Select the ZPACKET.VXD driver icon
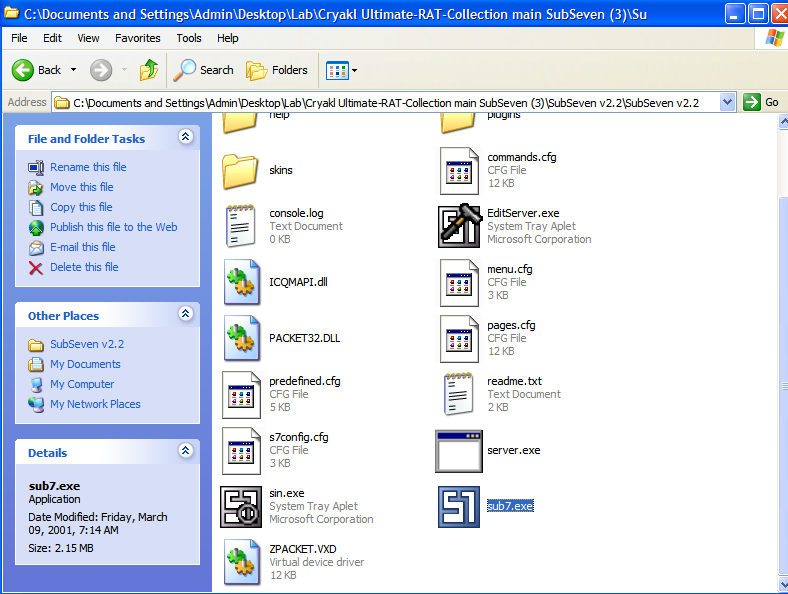The width and height of the screenshot is (788, 594). pyautogui.click(x=242, y=562)
